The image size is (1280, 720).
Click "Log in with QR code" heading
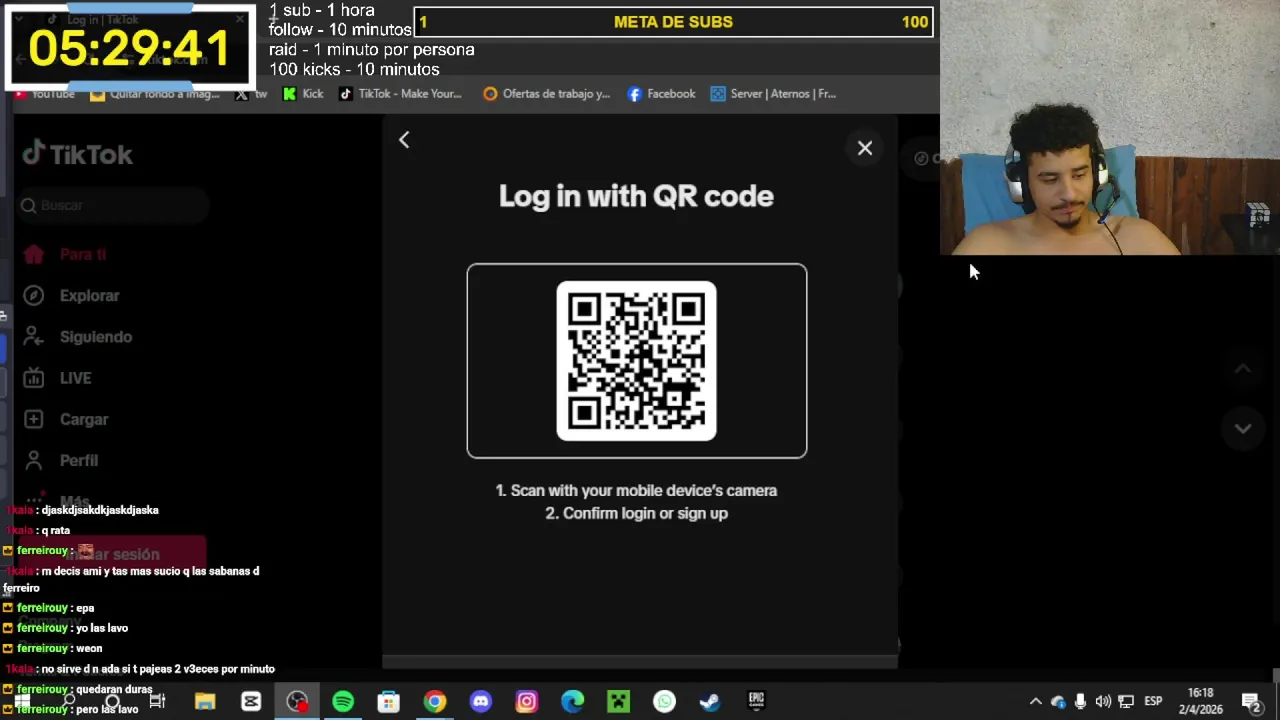(636, 196)
